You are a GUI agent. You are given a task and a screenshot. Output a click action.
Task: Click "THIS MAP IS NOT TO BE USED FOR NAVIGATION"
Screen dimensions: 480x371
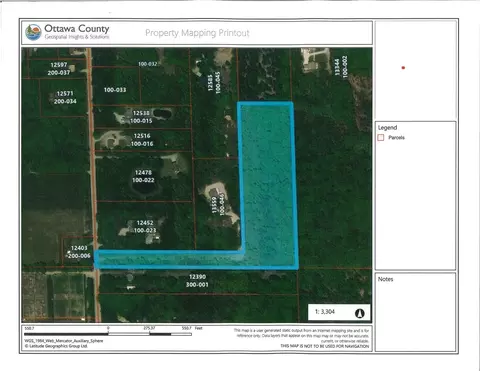point(325,346)
